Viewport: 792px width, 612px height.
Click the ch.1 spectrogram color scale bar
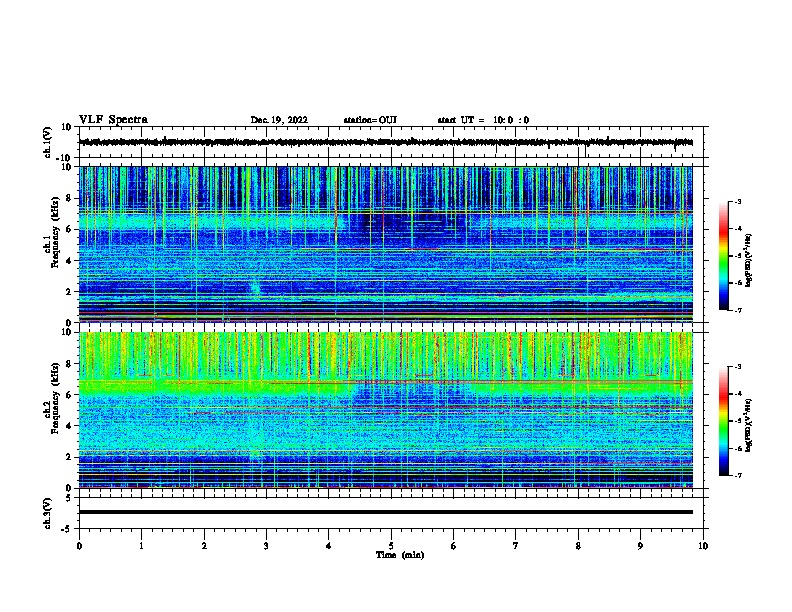723,256
